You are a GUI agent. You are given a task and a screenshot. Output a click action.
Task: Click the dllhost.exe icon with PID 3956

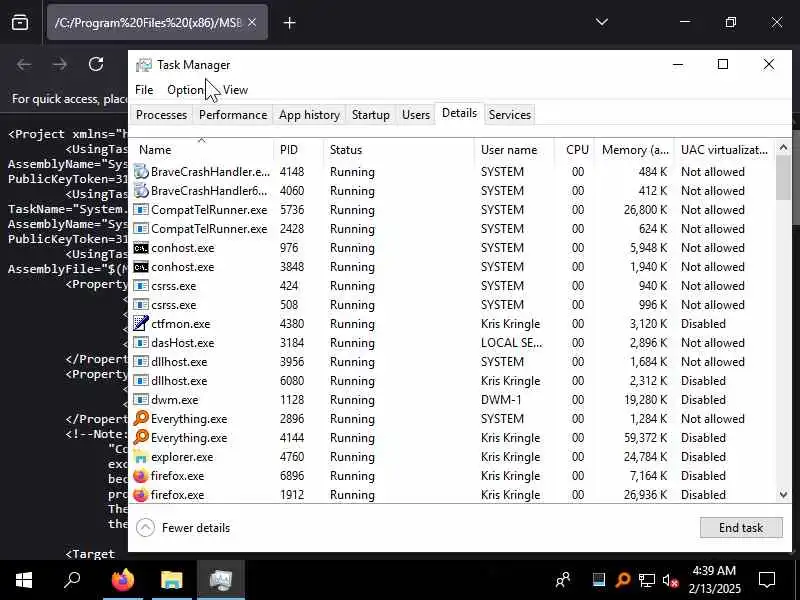(x=141, y=362)
